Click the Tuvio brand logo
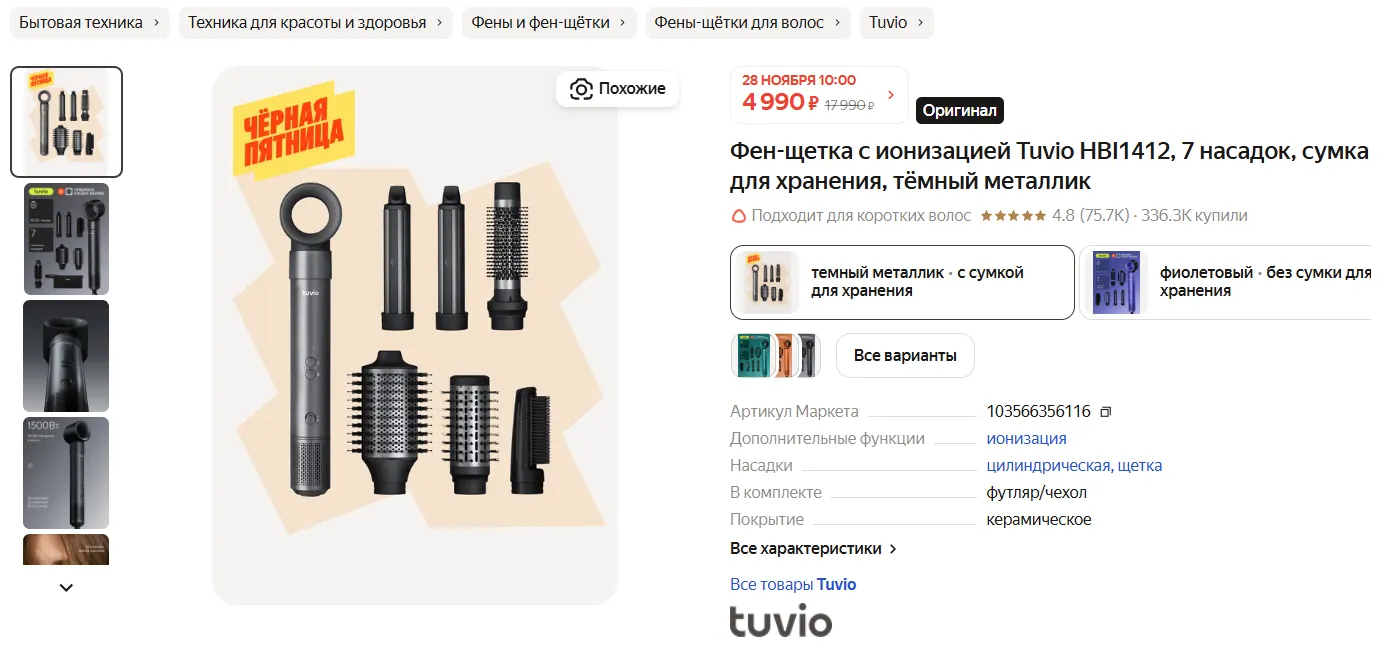Screen dimensions: 1391x652 coord(780,621)
